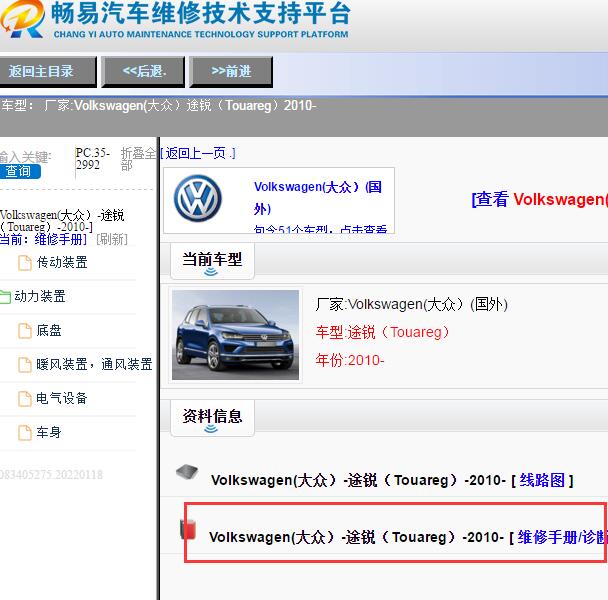Click the gray chip icon beside 线路图 row

187,472
